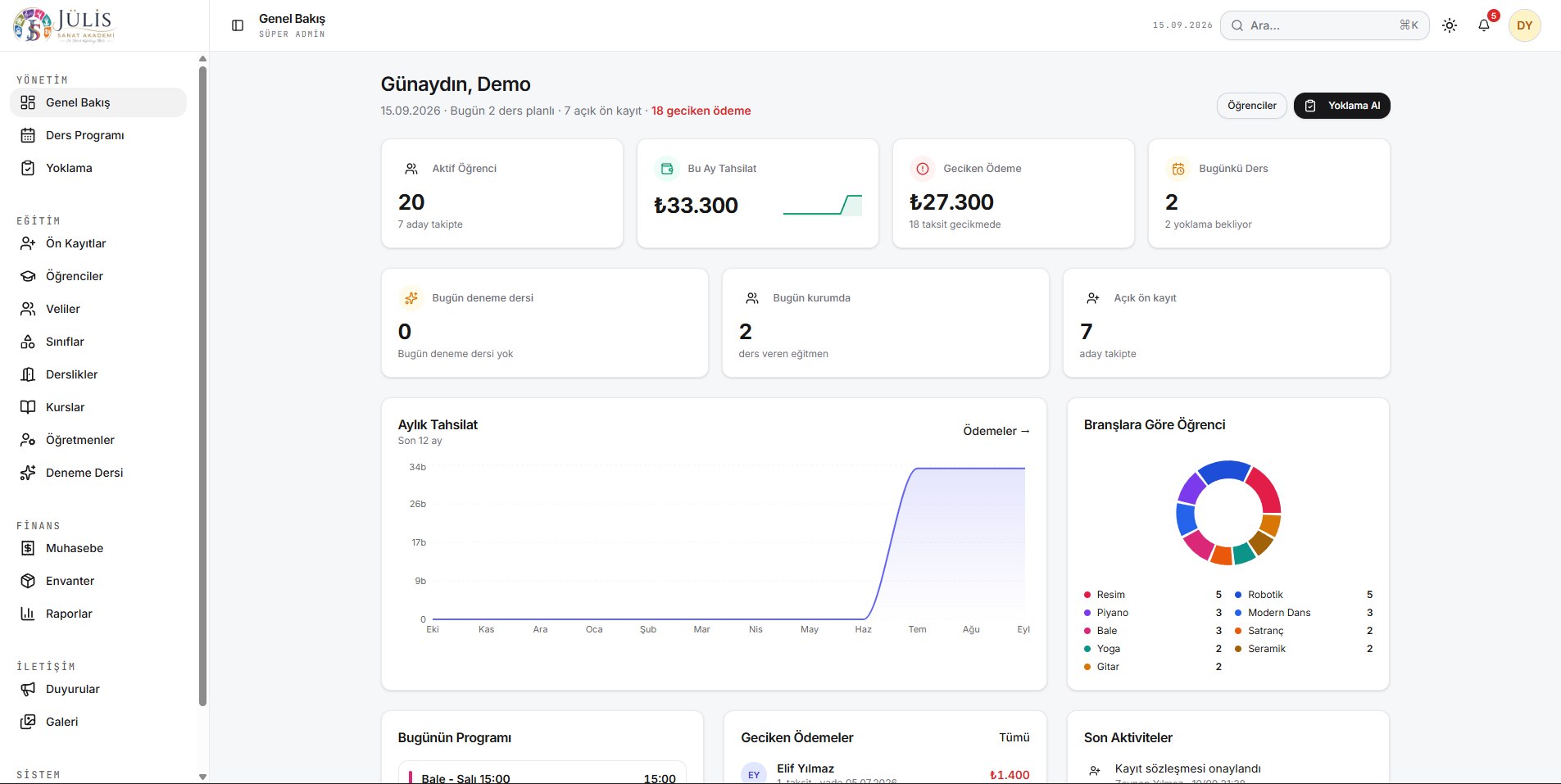This screenshot has width=1561, height=784.
Task: Open the Öğrenciler button near header
Action: [x=1251, y=106]
